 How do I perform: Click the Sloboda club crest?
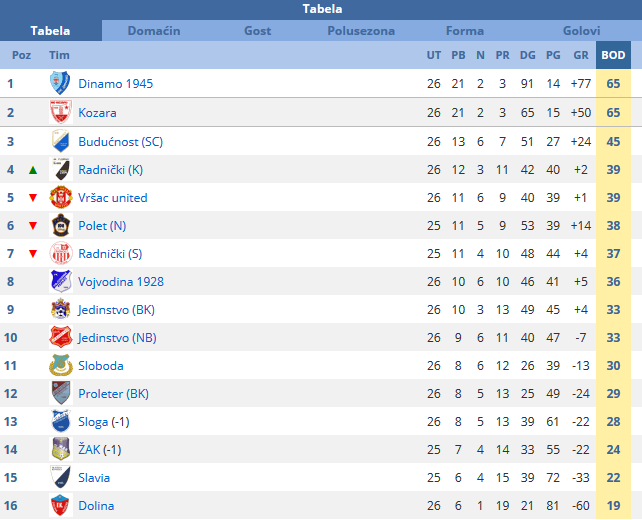pos(61,365)
